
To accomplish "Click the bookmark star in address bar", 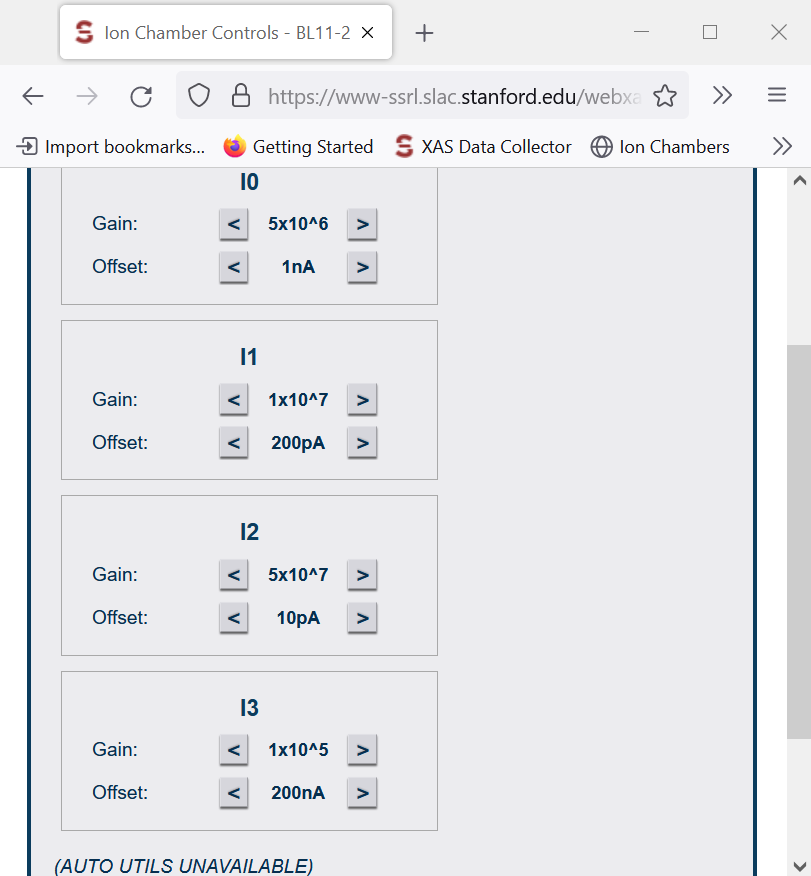I will tap(663, 95).
